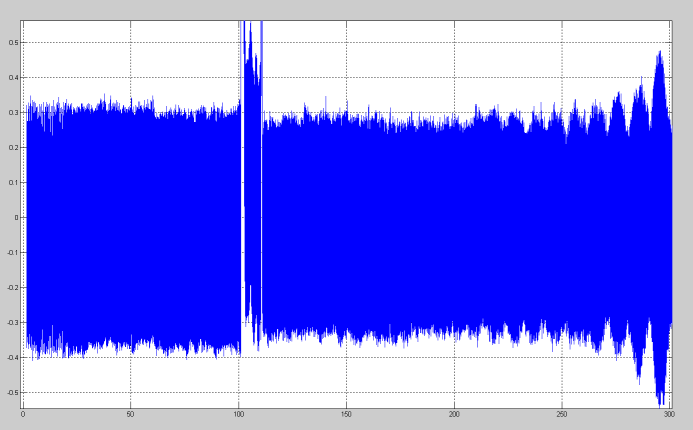Click the y-axis tick label 0.4
The image size is (693, 430).
[x=13, y=78]
